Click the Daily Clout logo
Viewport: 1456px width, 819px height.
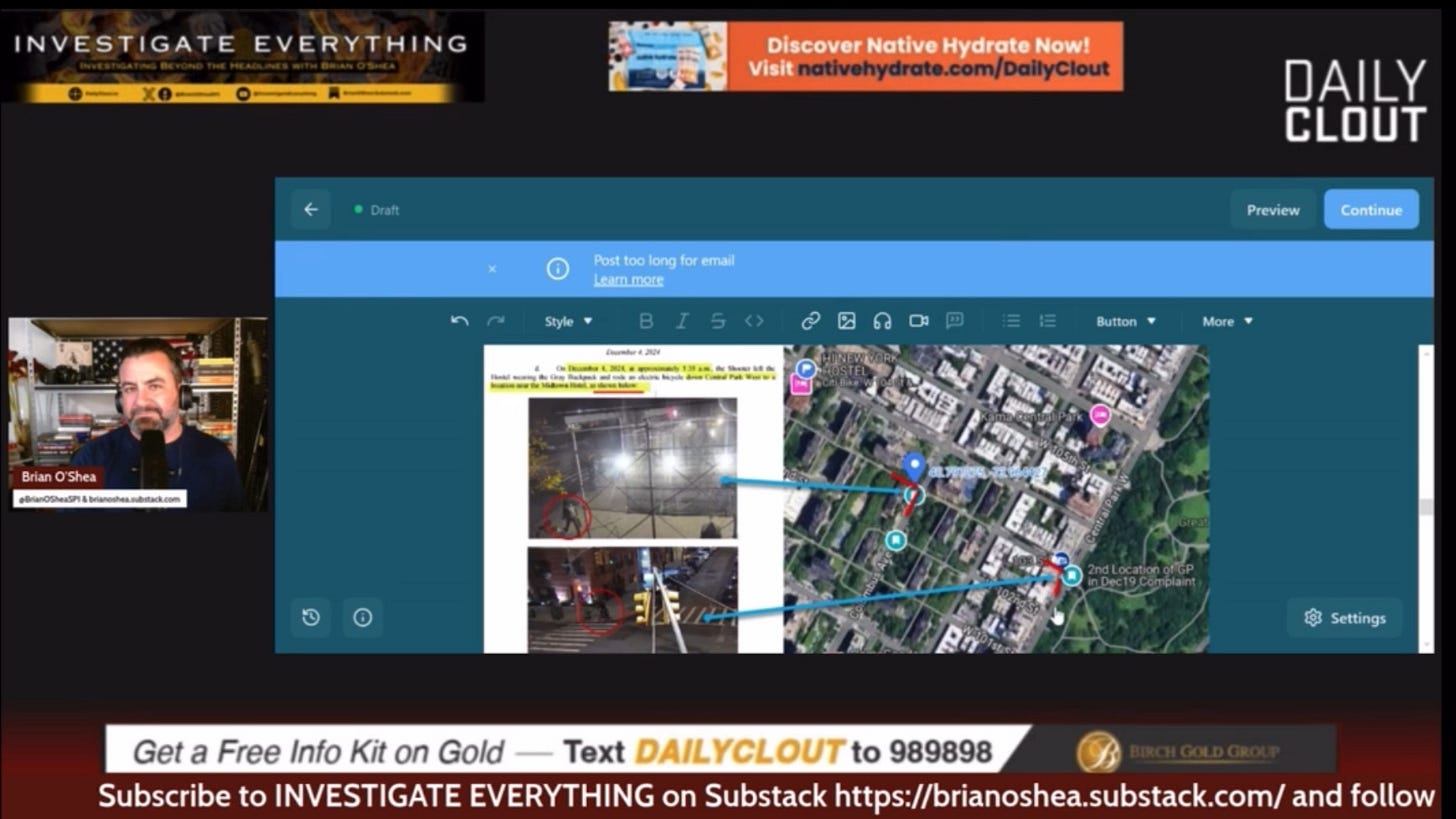pos(1355,101)
